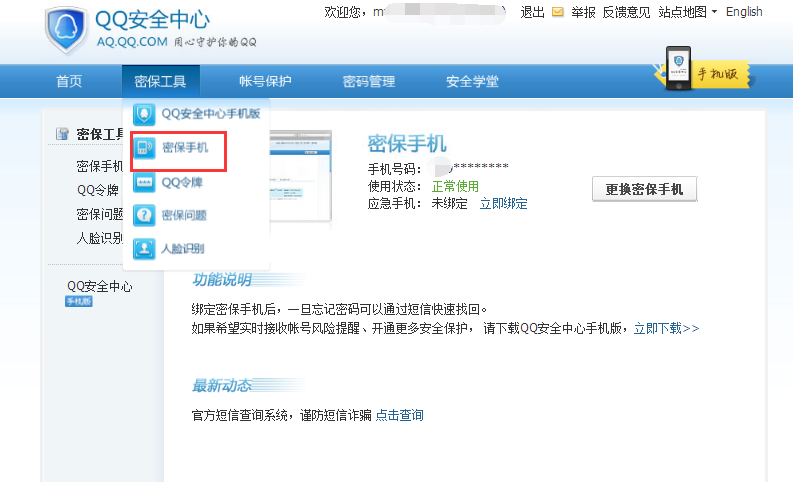This screenshot has width=793, height=482.
Task: Click the QQ令牌 token icon in dropdown
Action: tap(144, 182)
